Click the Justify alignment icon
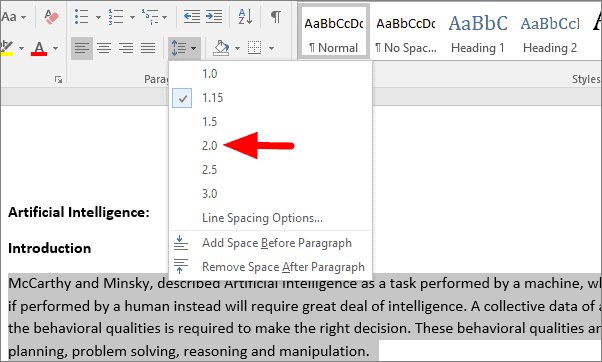Viewport: 602px width, 362px height. (x=148, y=48)
